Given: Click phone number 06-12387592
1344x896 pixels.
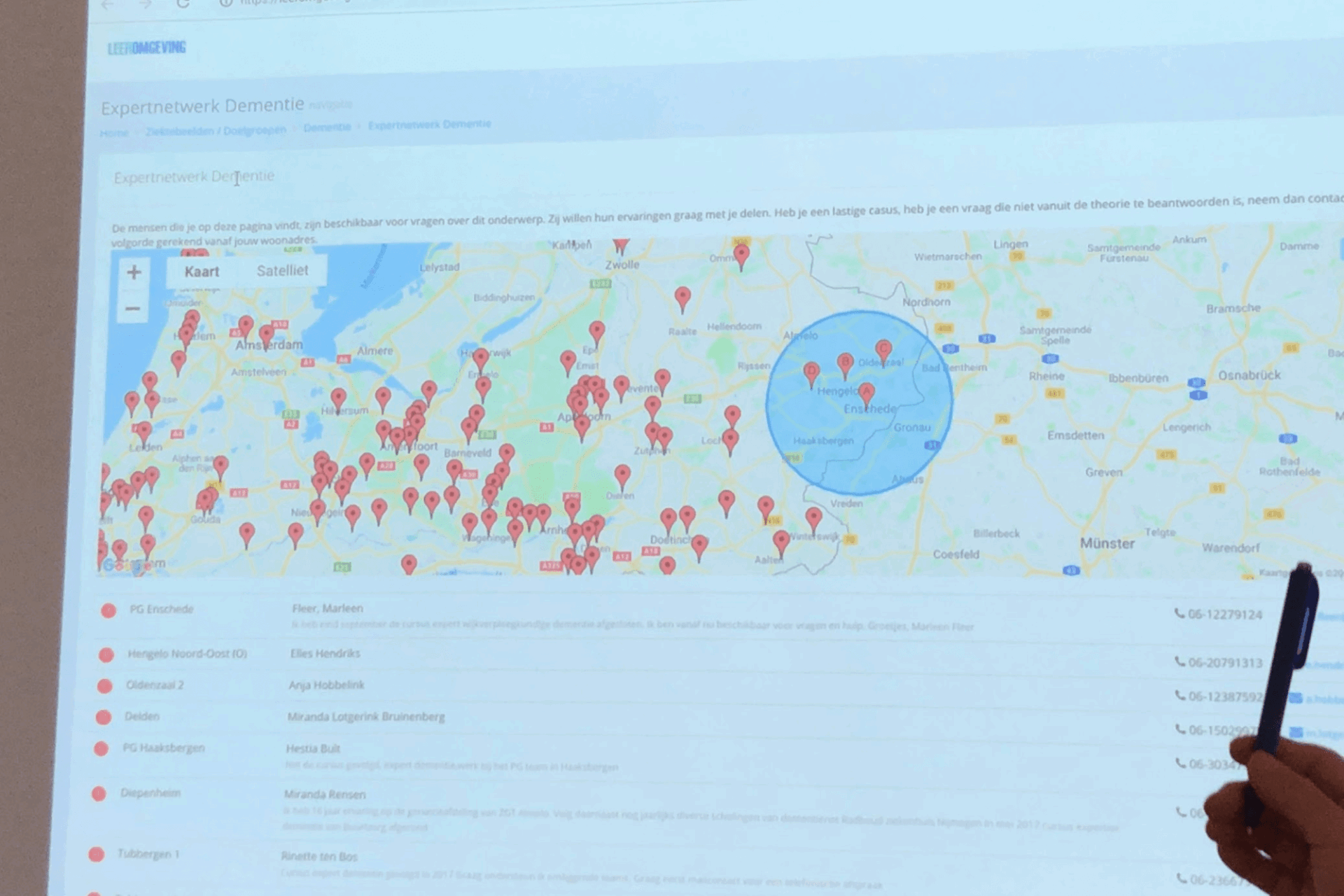Looking at the screenshot, I should point(1225,696).
